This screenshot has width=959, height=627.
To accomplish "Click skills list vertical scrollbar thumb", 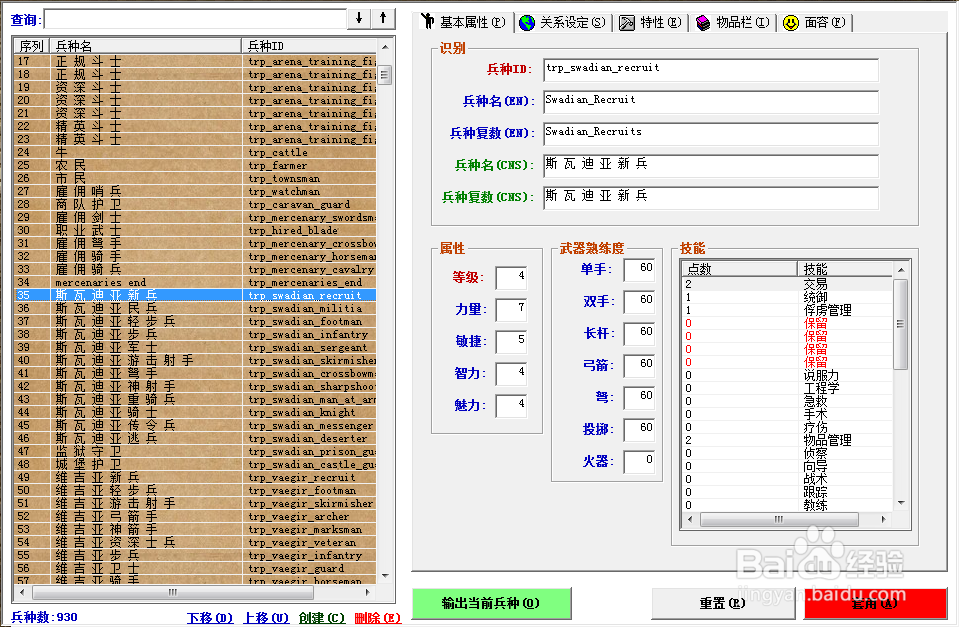I will (x=901, y=324).
